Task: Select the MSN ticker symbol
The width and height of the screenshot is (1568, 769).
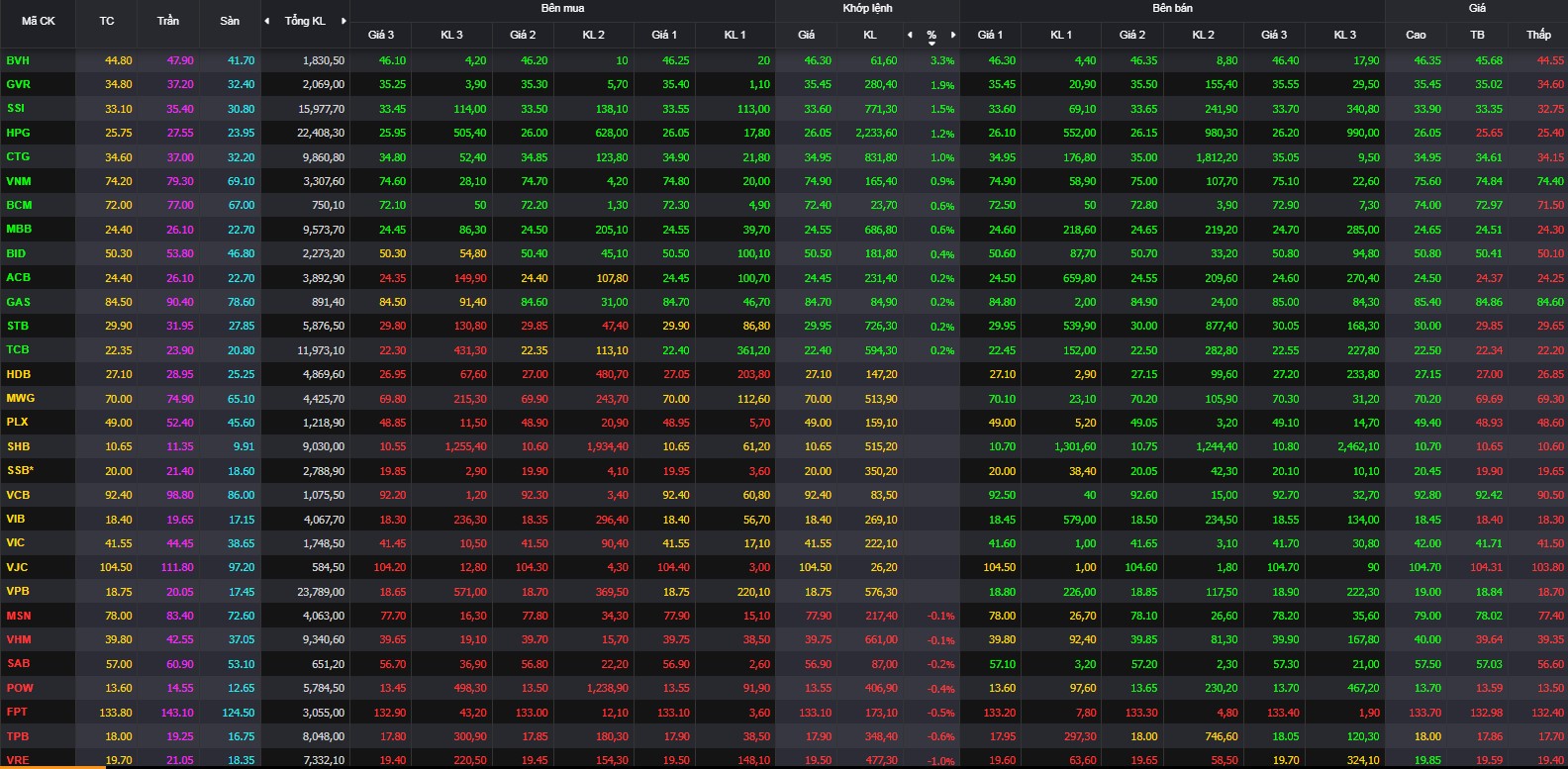Action: point(19,616)
